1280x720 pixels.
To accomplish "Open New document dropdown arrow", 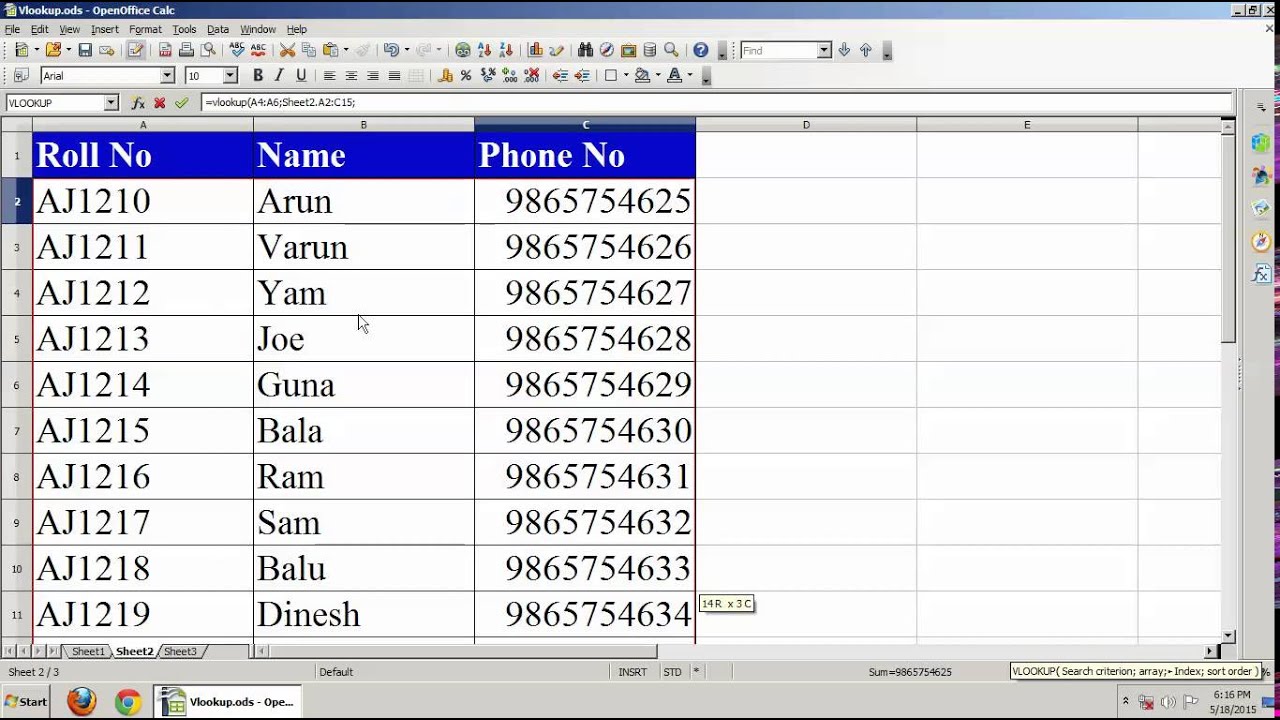I will (36, 50).
